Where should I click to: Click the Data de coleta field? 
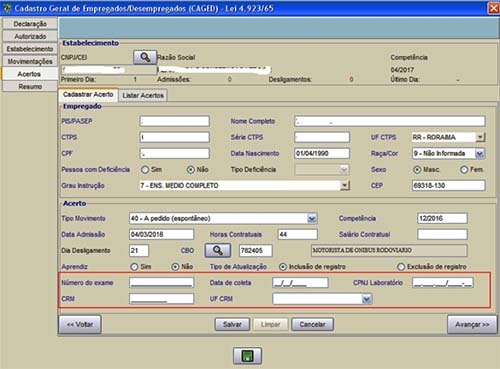pyautogui.click(x=300, y=283)
